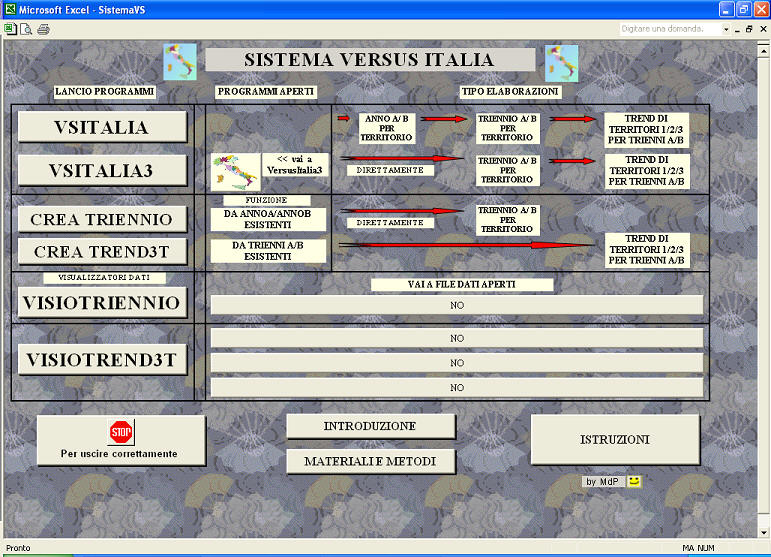
Task: Click first-row 'TRIENNIO A/B PER TERRITORIO' label
Action: pyautogui.click(x=507, y=128)
